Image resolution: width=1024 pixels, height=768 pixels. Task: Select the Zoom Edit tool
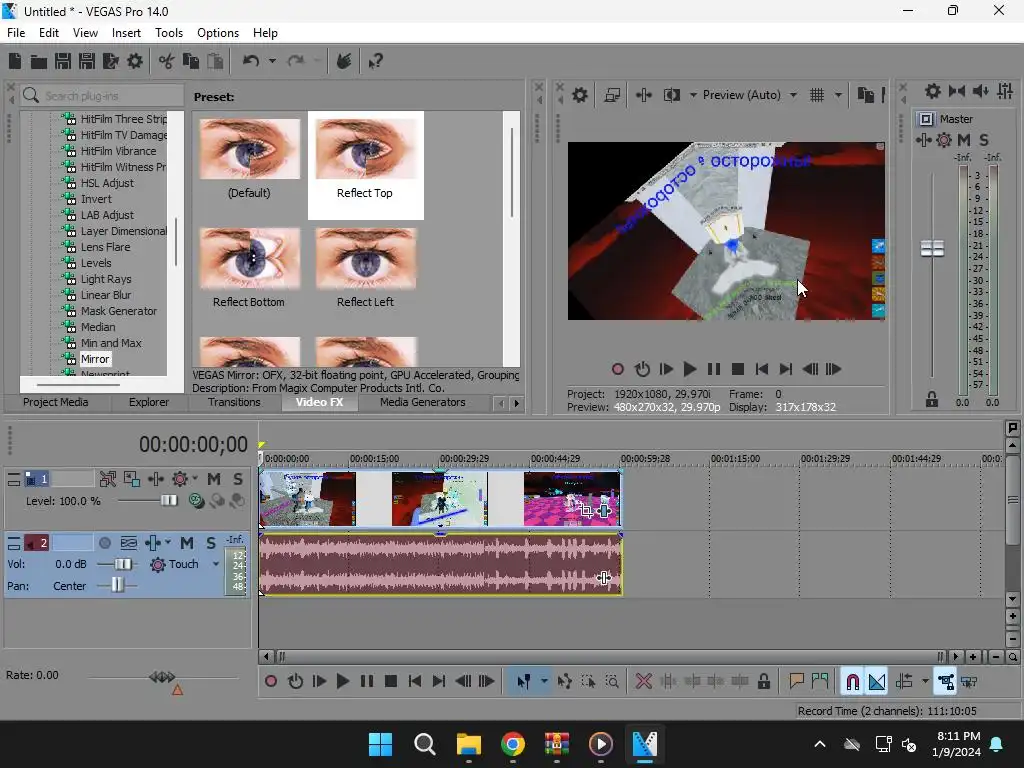612,682
